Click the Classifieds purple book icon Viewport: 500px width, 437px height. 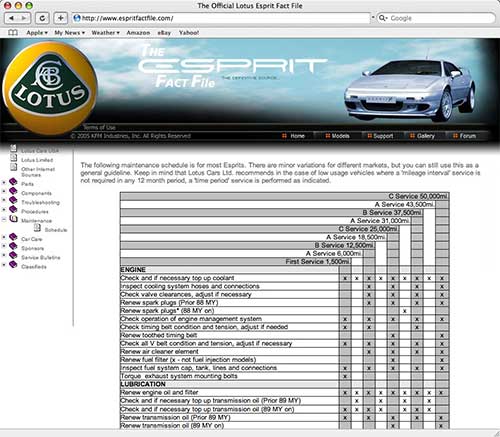point(13,265)
